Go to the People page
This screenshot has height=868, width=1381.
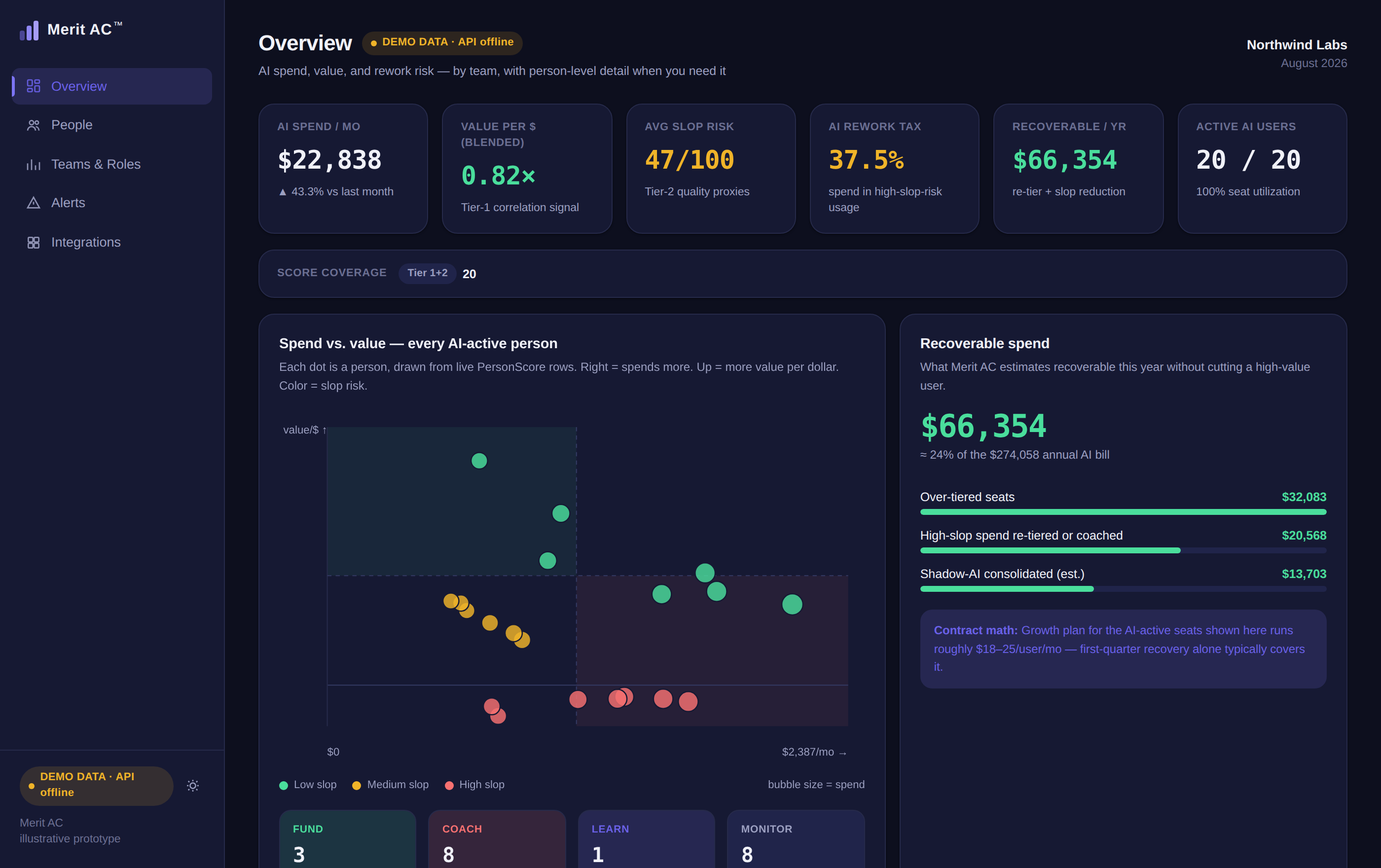click(112, 125)
